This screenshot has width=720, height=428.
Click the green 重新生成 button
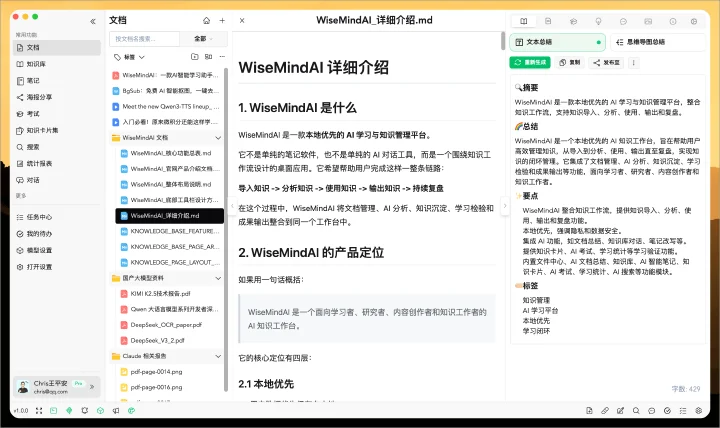[530, 62]
